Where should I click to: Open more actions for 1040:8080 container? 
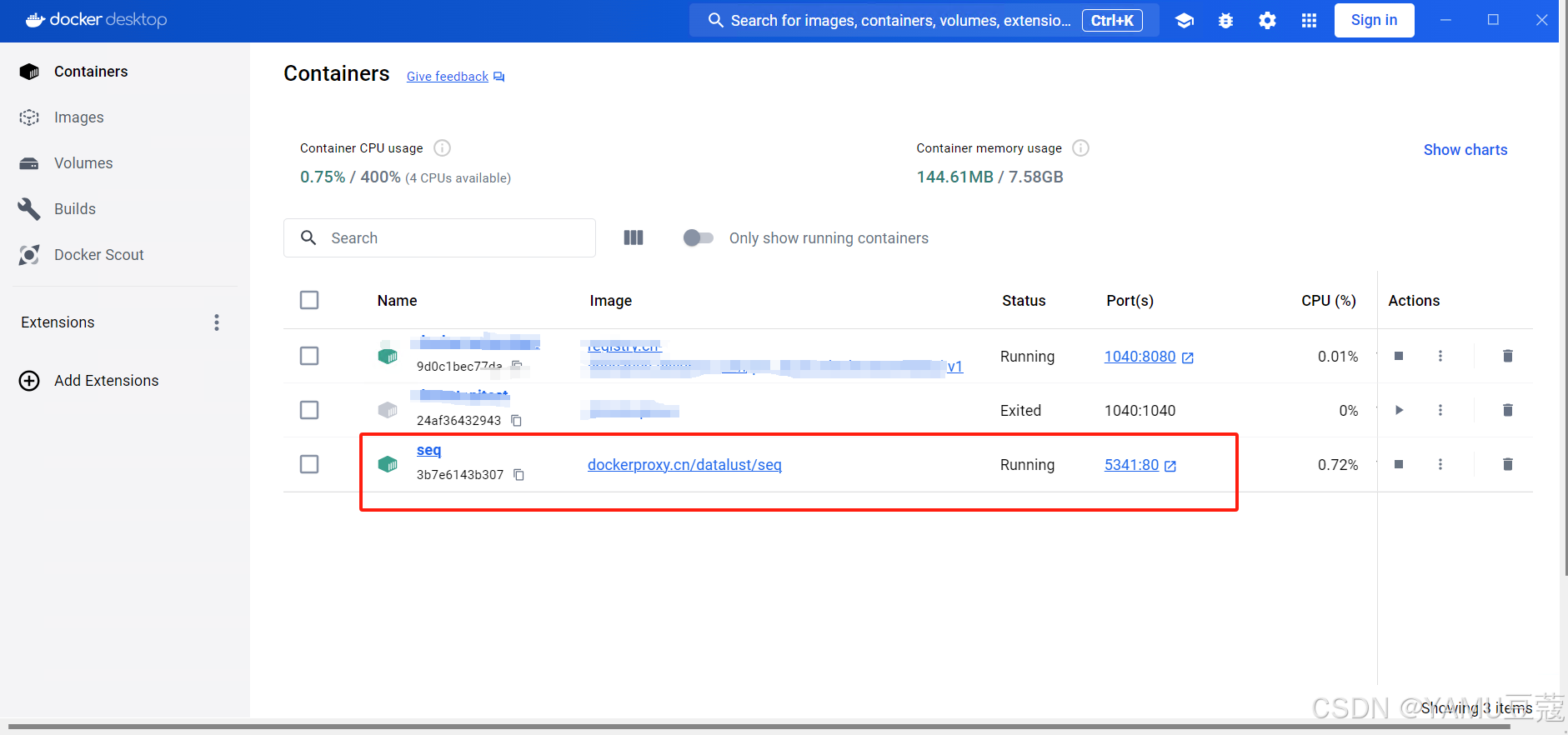pos(1440,356)
